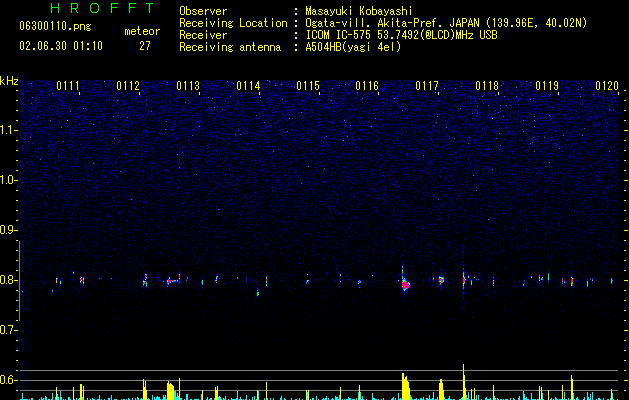Viewport: 629px width, 400px height.
Task: Click the Receiving Location label
Action: pyautogui.click(x=233, y=23)
